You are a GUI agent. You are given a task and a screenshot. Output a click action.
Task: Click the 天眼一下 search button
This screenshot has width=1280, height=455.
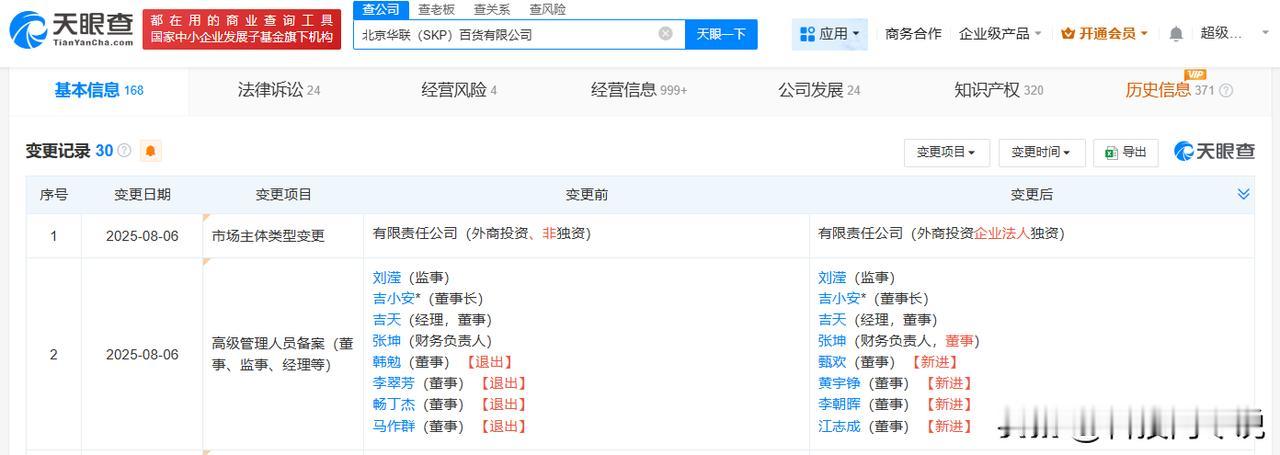point(721,34)
